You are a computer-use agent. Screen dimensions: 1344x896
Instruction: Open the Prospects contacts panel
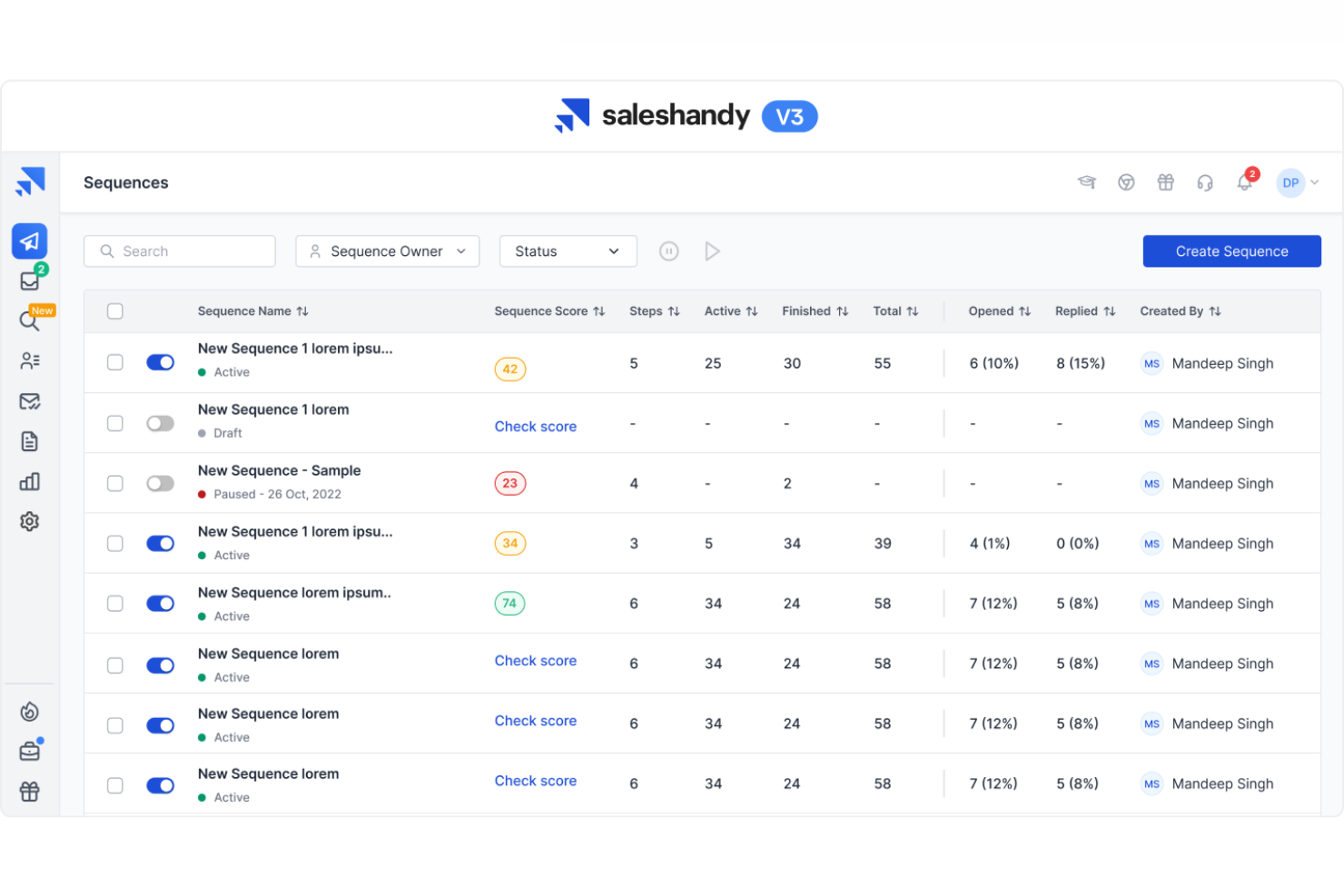[30, 359]
